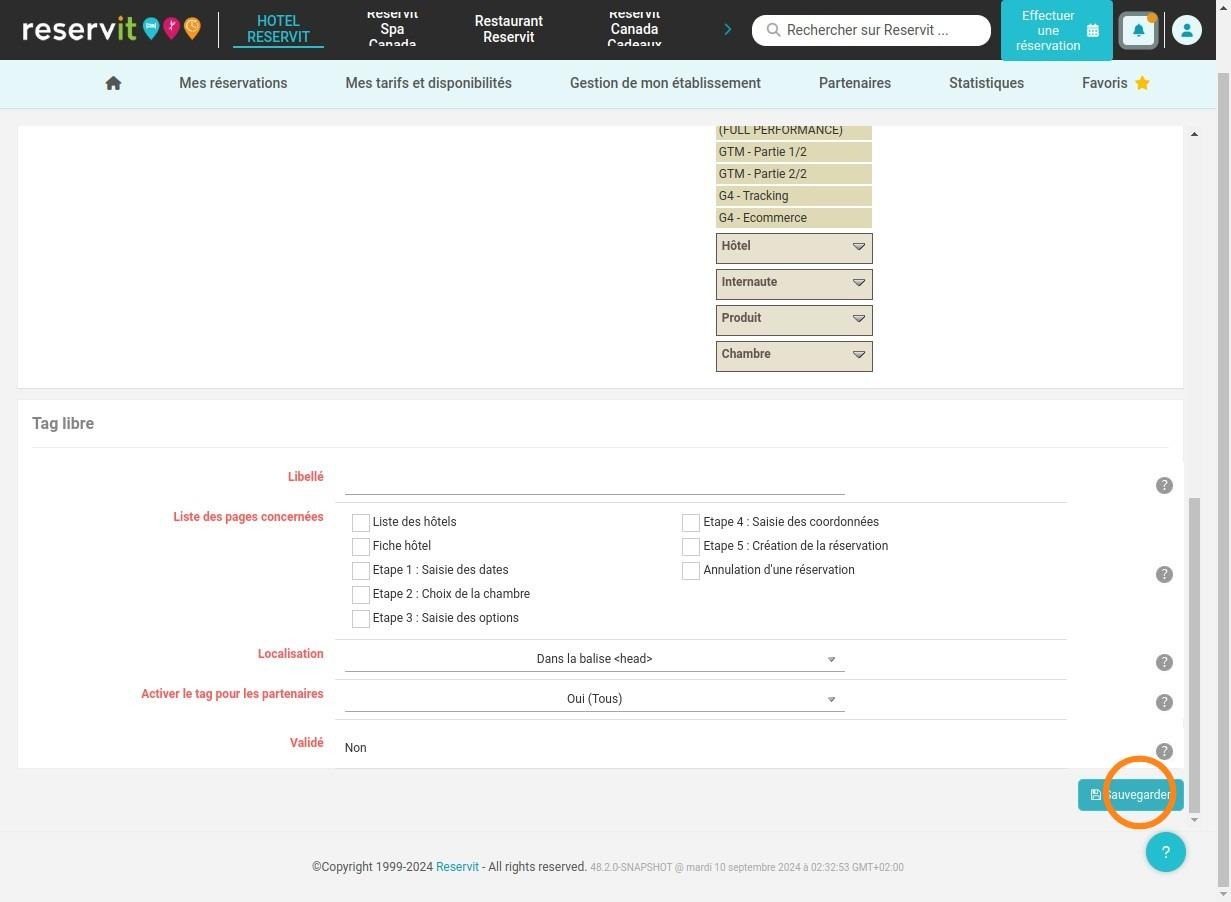This screenshot has height=902, width=1231.
Task: Expand the Produit variables dropdown
Action: (794, 320)
